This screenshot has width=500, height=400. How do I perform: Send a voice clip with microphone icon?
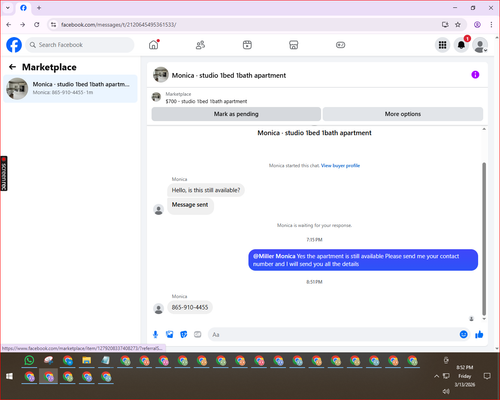point(155,334)
